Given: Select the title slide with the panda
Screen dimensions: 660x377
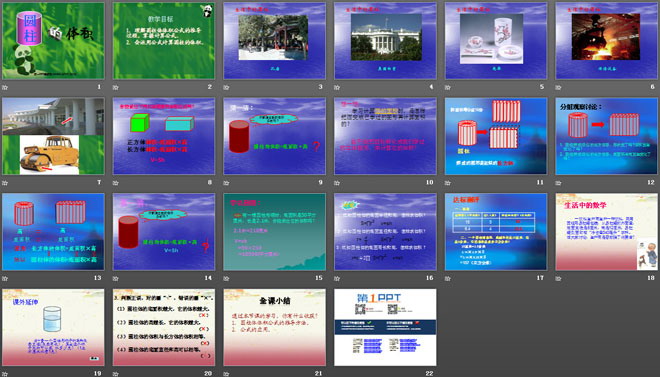Looking at the screenshot, I should click(53, 41).
